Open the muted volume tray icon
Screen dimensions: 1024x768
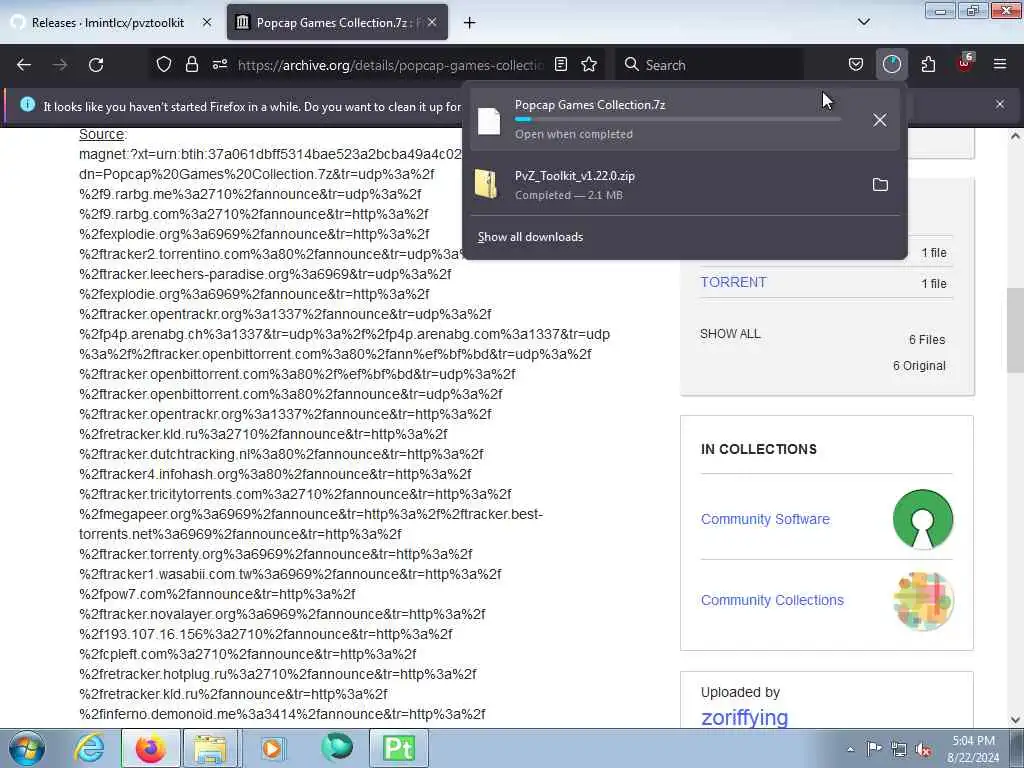pyautogui.click(x=923, y=749)
